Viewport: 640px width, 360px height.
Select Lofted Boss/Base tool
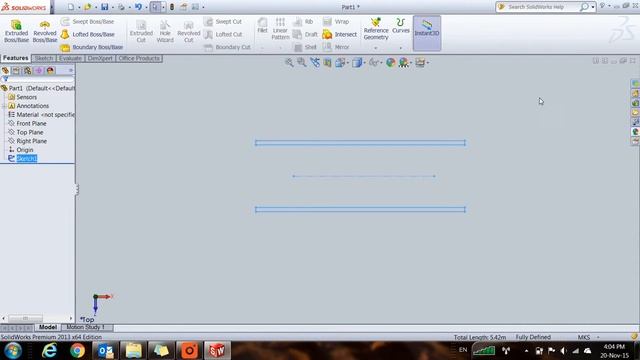(x=88, y=34)
